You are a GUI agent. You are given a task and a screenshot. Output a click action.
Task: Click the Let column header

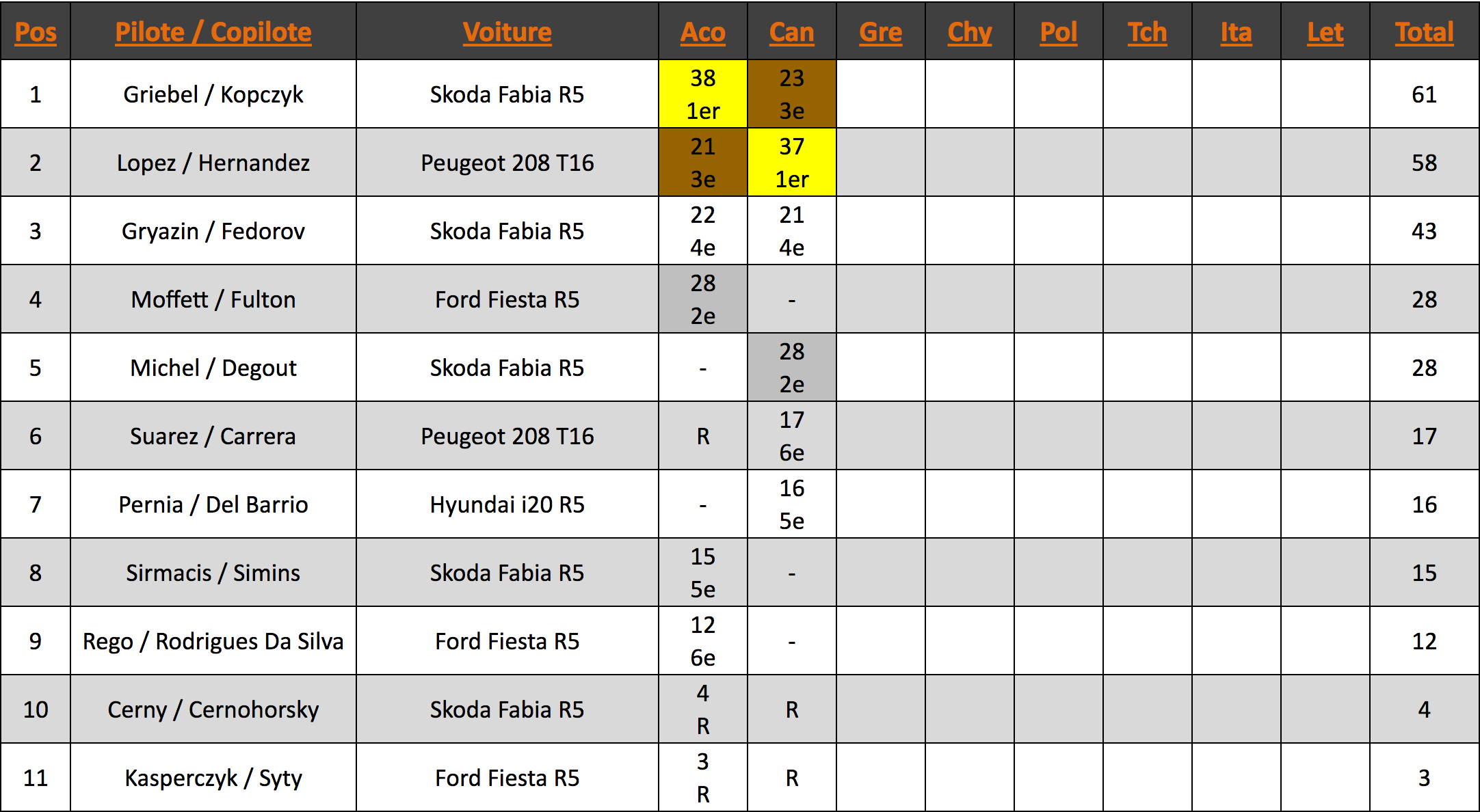pyautogui.click(x=1325, y=32)
